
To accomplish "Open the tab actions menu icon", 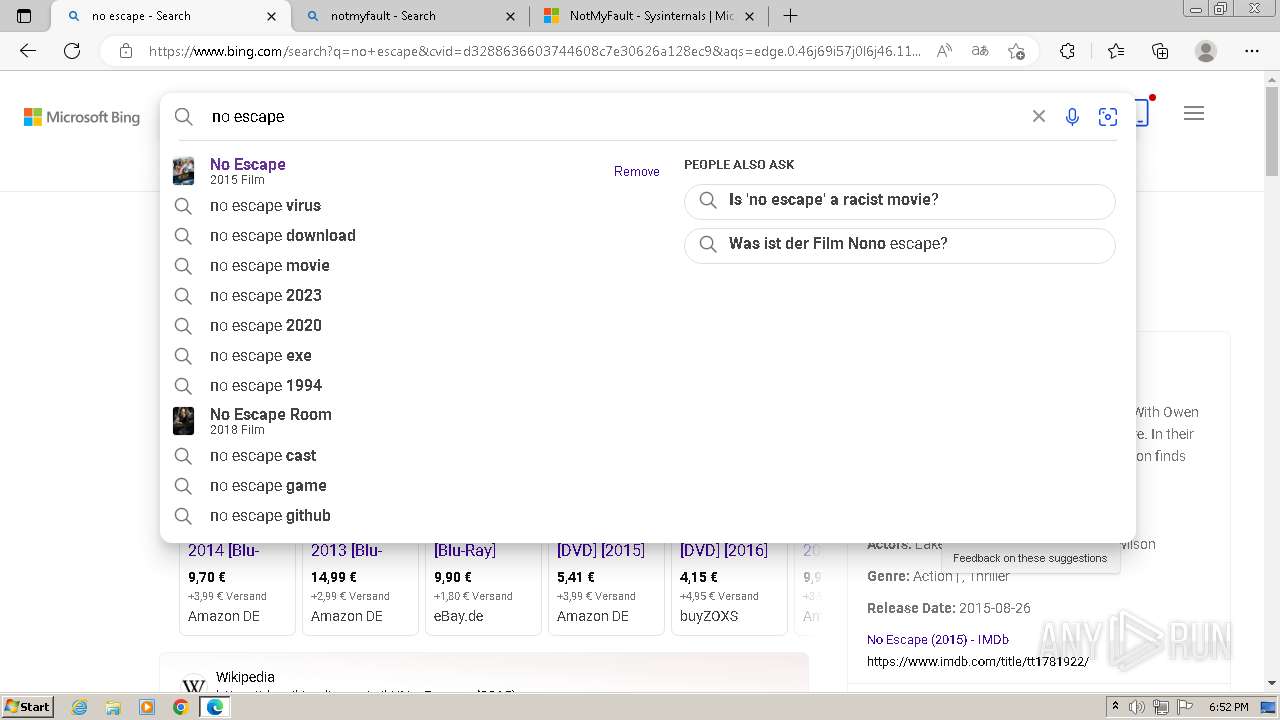I will 24,16.
